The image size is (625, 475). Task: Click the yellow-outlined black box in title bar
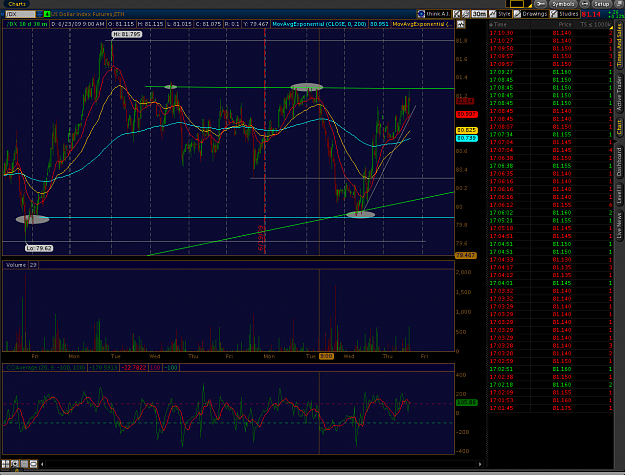517,4
